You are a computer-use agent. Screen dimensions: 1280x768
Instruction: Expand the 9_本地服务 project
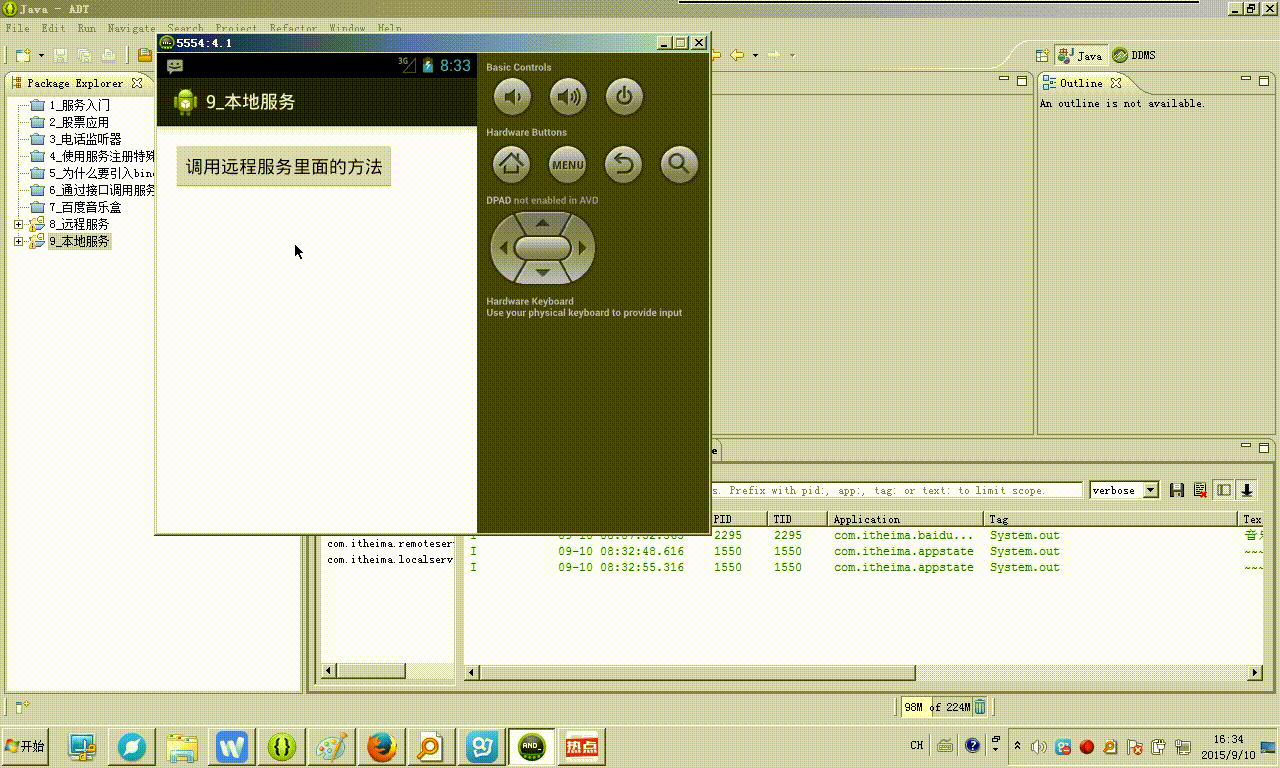[18, 241]
